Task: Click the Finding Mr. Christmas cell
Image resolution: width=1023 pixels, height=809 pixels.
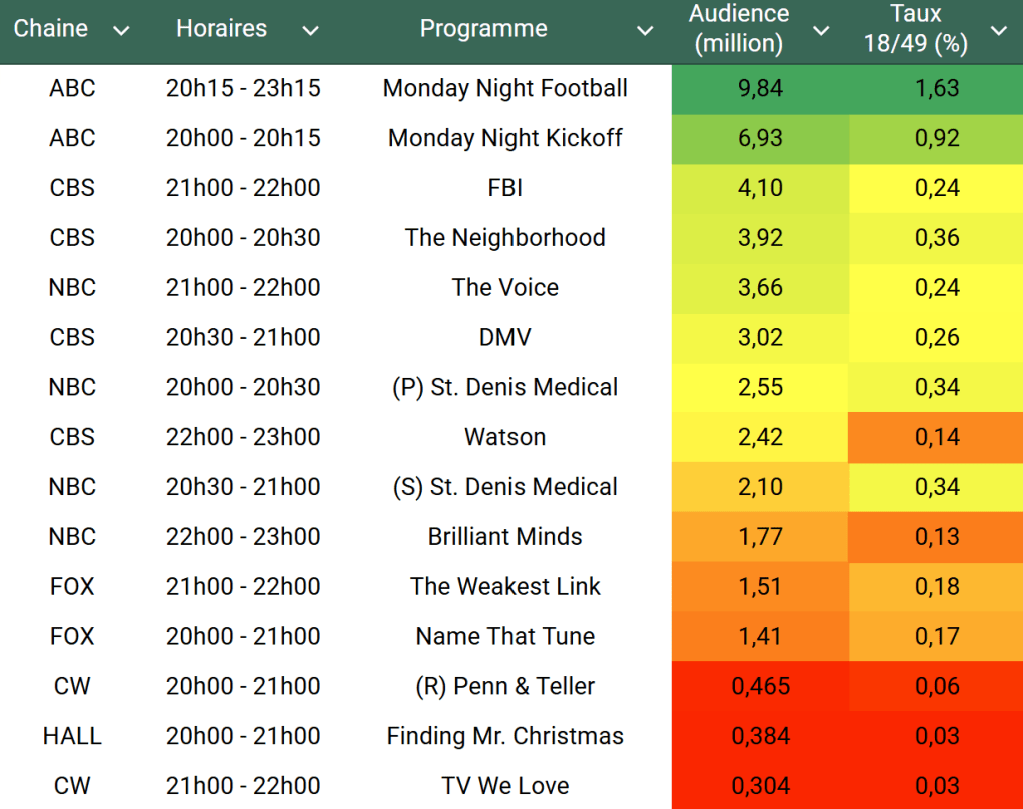Action: click(505, 736)
